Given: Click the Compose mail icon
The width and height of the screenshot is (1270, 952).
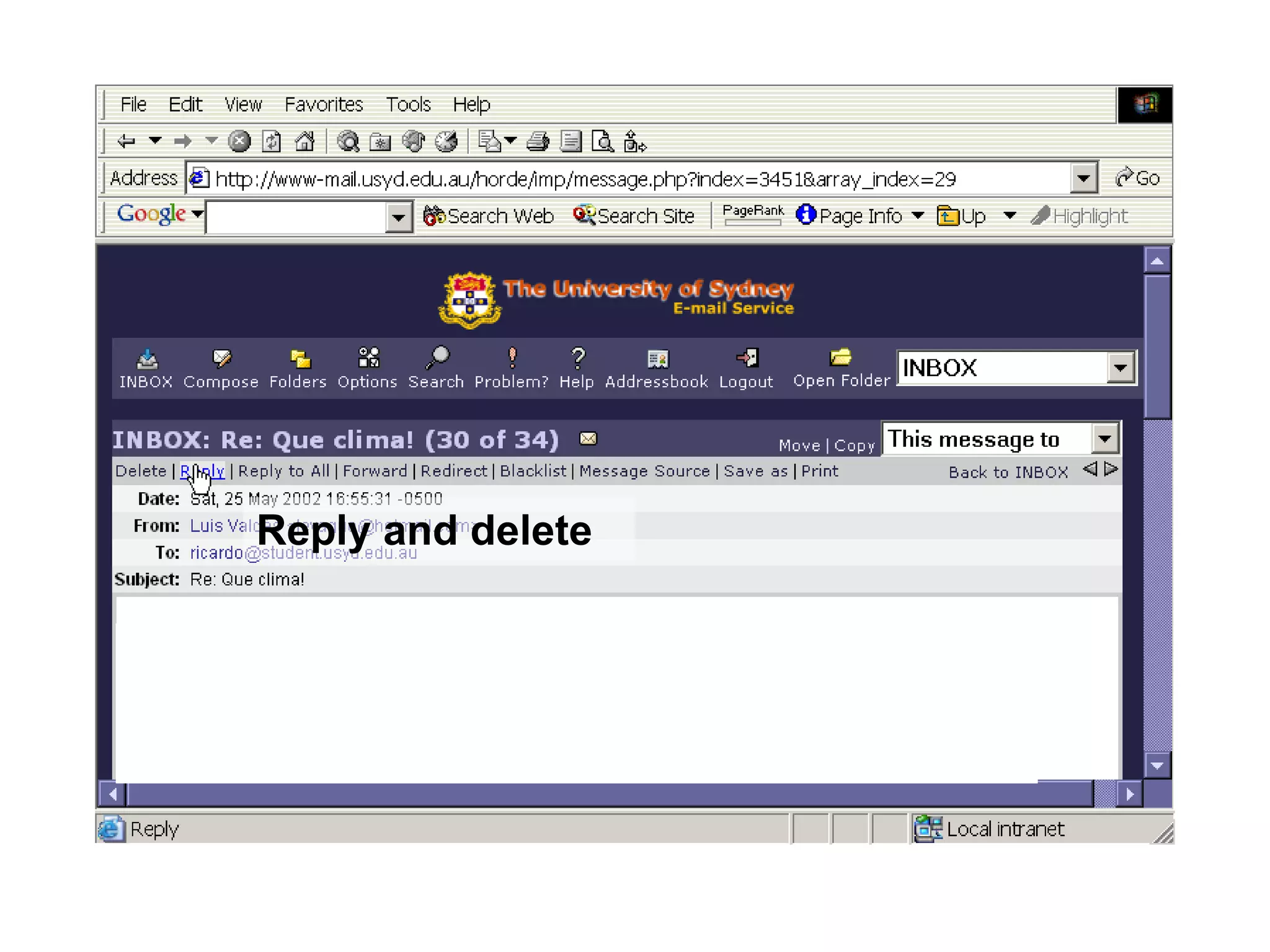Looking at the screenshot, I should pyautogui.click(x=221, y=358).
